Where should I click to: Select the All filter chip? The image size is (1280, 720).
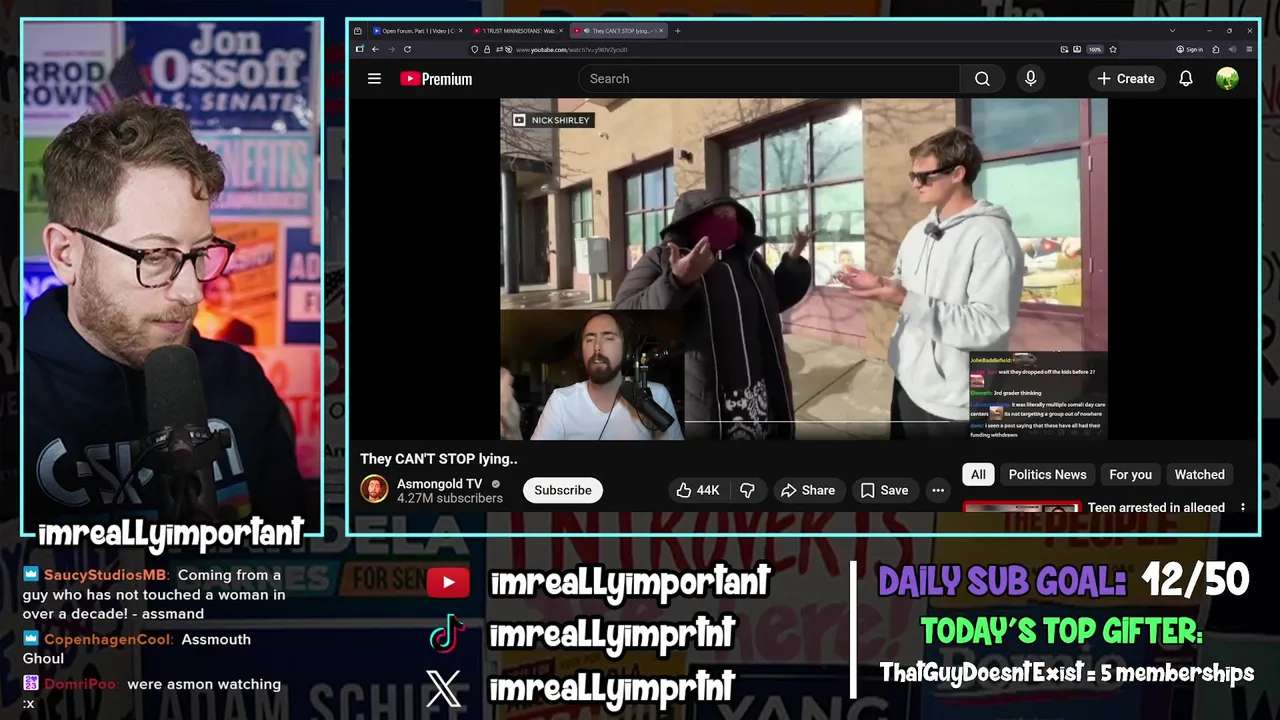click(x=978, y=474)
